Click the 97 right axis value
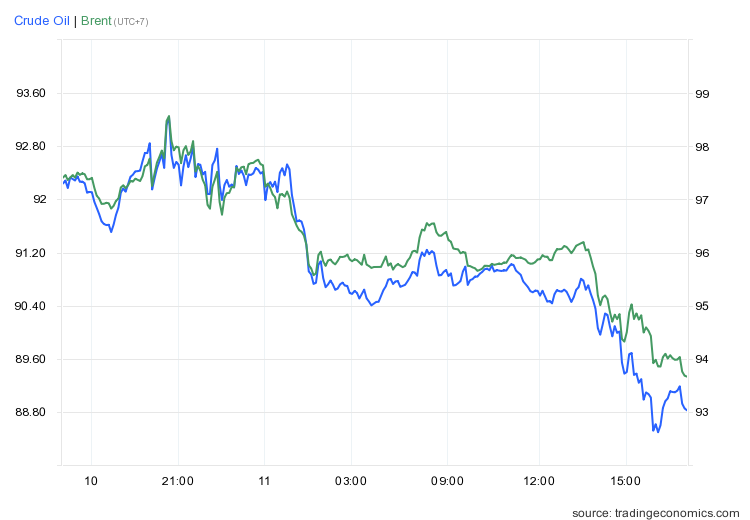 tap(702, 200)
